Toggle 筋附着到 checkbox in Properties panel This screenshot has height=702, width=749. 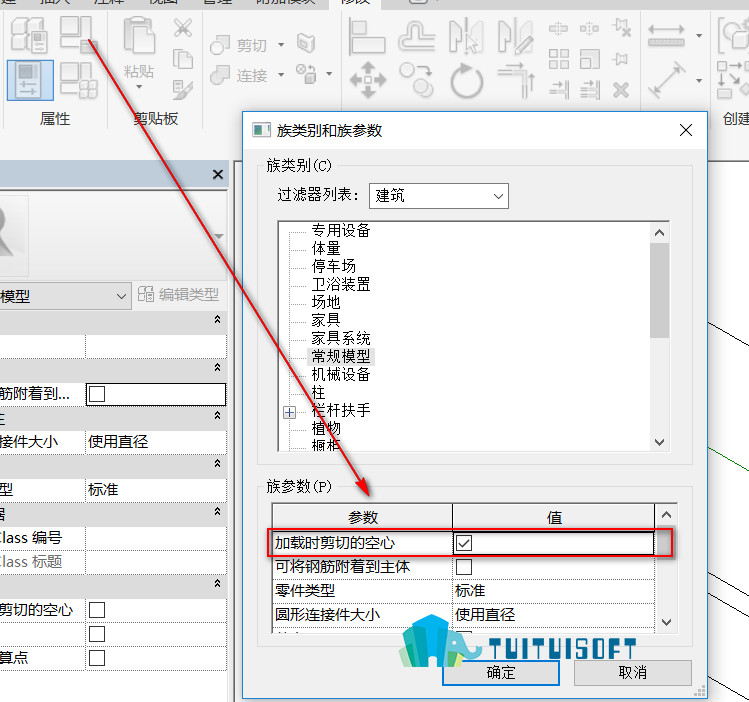click(97, 394)
